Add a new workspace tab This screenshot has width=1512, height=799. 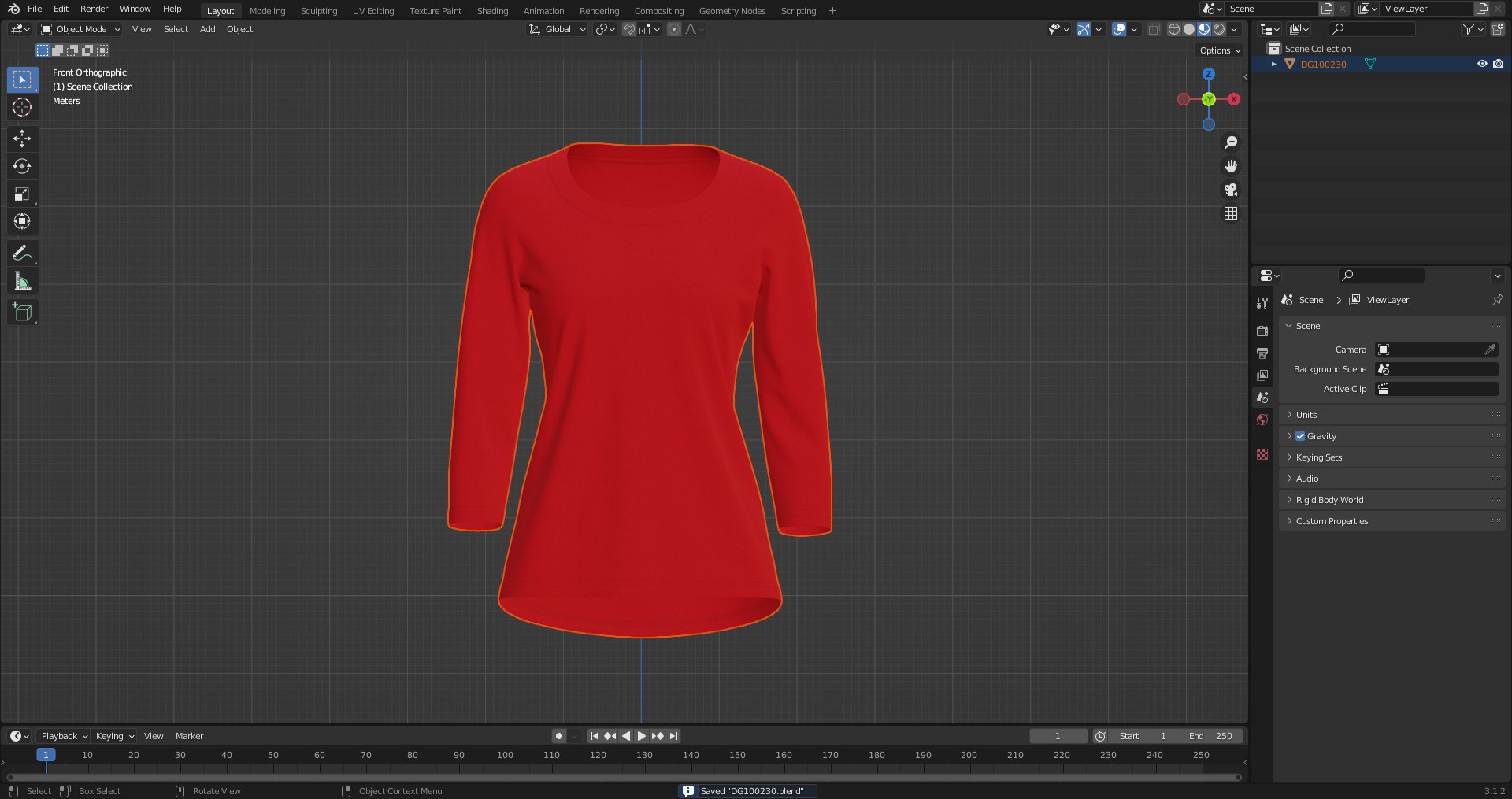(832, 11)
